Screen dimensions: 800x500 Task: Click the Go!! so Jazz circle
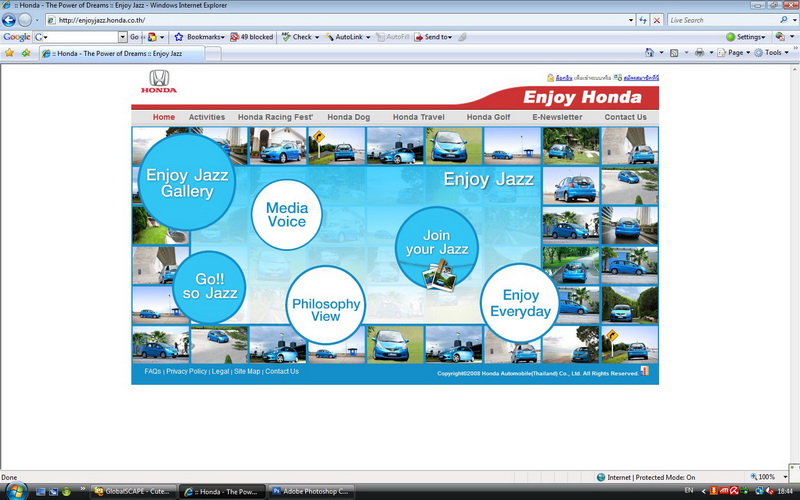[x=209, y=287]
